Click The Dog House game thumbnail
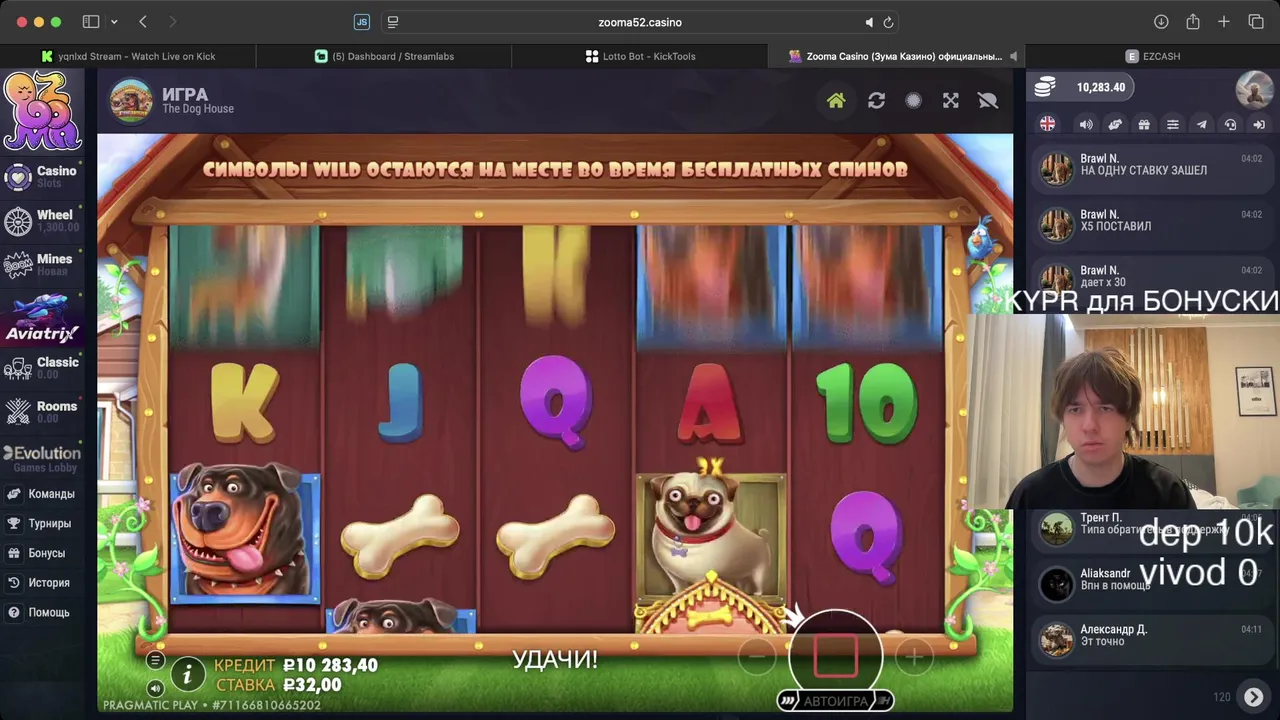Viewport: 1280px width, 720px height. coord(131,100)
